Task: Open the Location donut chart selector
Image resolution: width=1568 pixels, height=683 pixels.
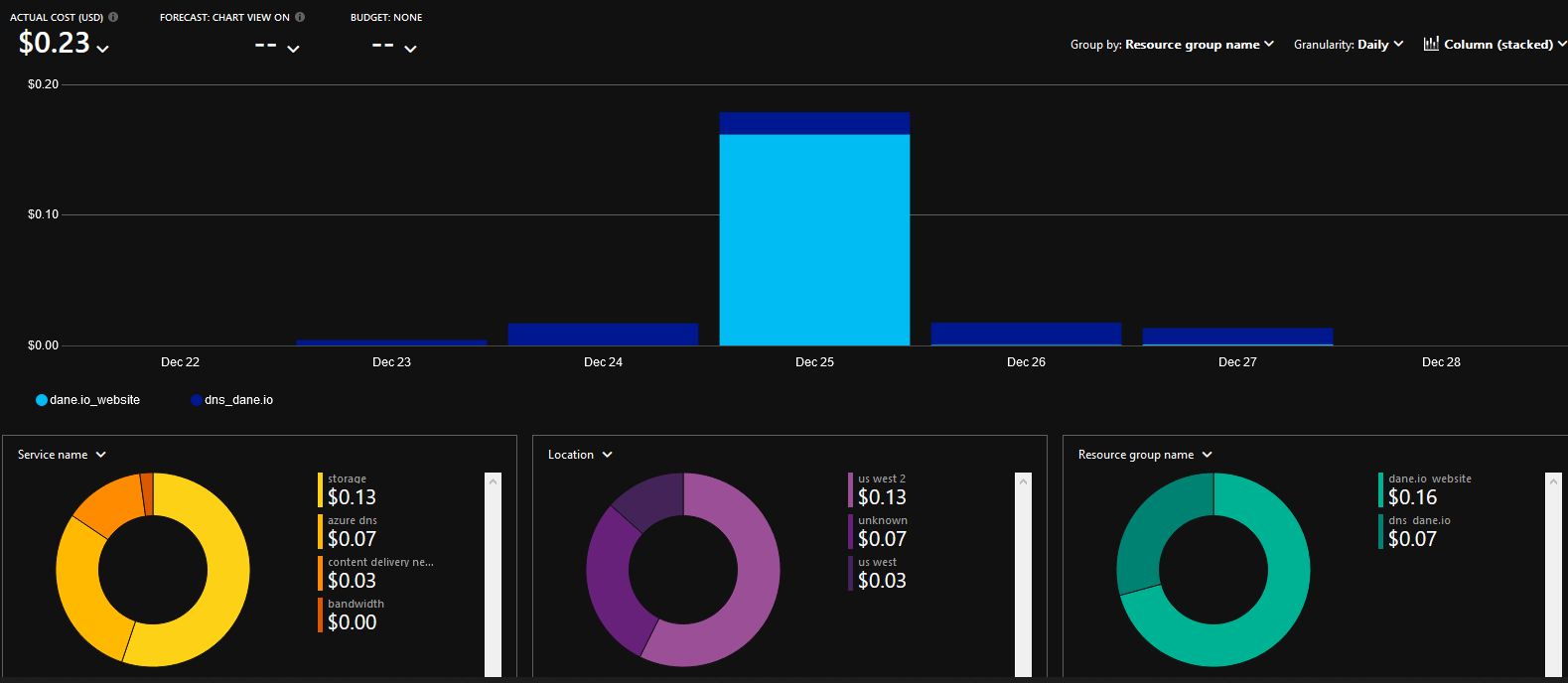Action: coord(580,455)
